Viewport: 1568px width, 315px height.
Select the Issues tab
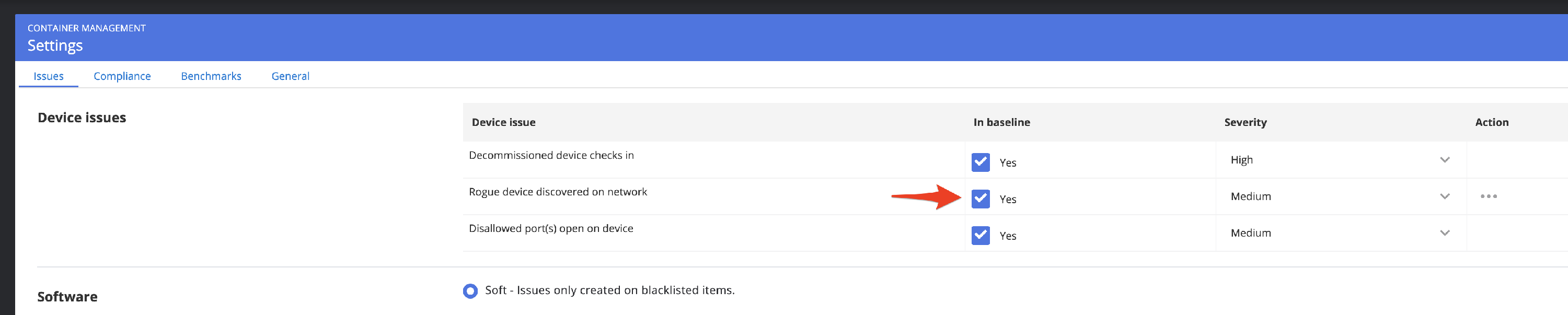pos(48,76)
